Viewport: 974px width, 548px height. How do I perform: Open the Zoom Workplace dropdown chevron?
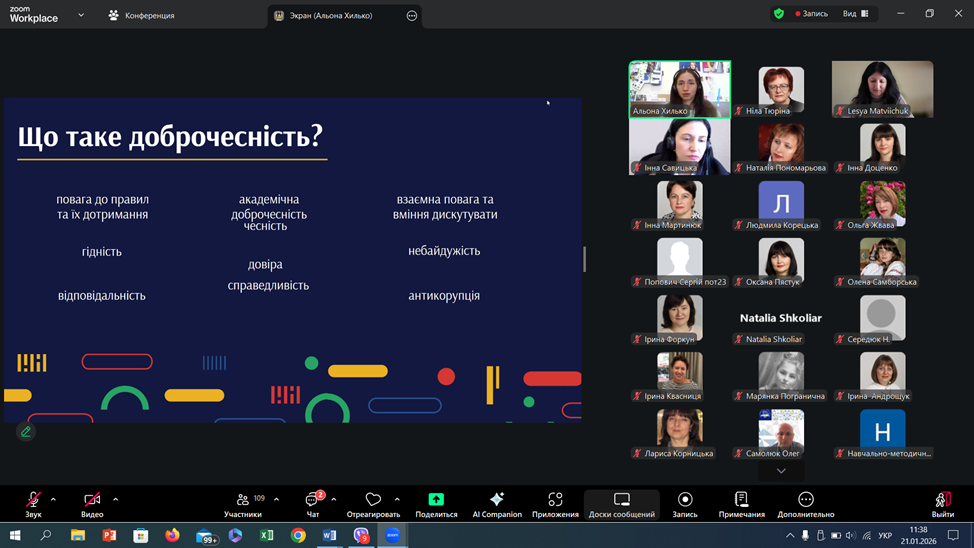81,15
